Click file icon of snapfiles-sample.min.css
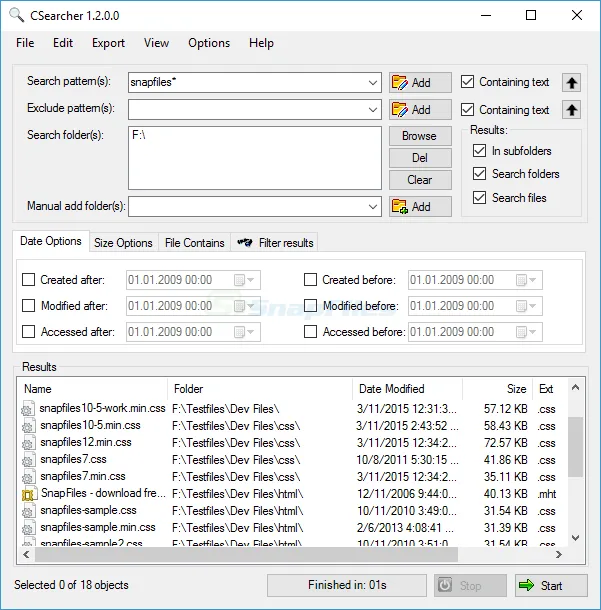601x610 pixels. [x=28, y=528]
